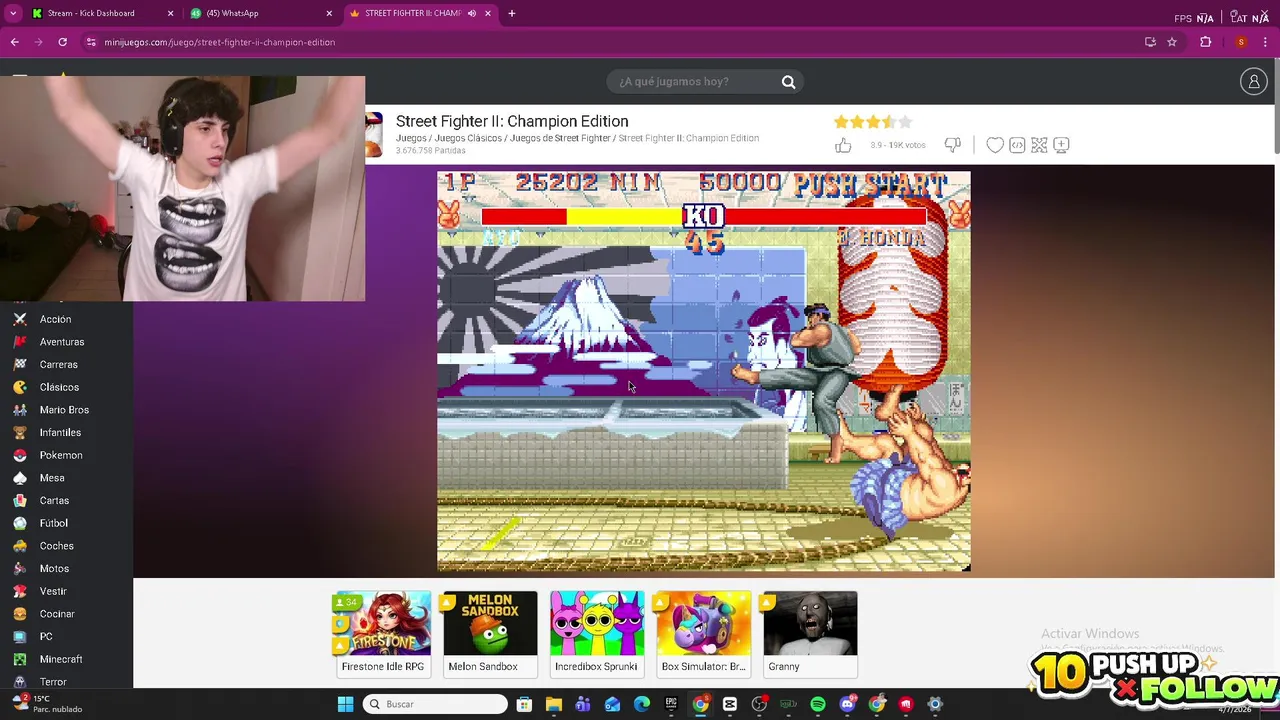Open Windows Start menu
This screenshot has height=720, width=1280.
pyautogui.click(x=345, y=704)
